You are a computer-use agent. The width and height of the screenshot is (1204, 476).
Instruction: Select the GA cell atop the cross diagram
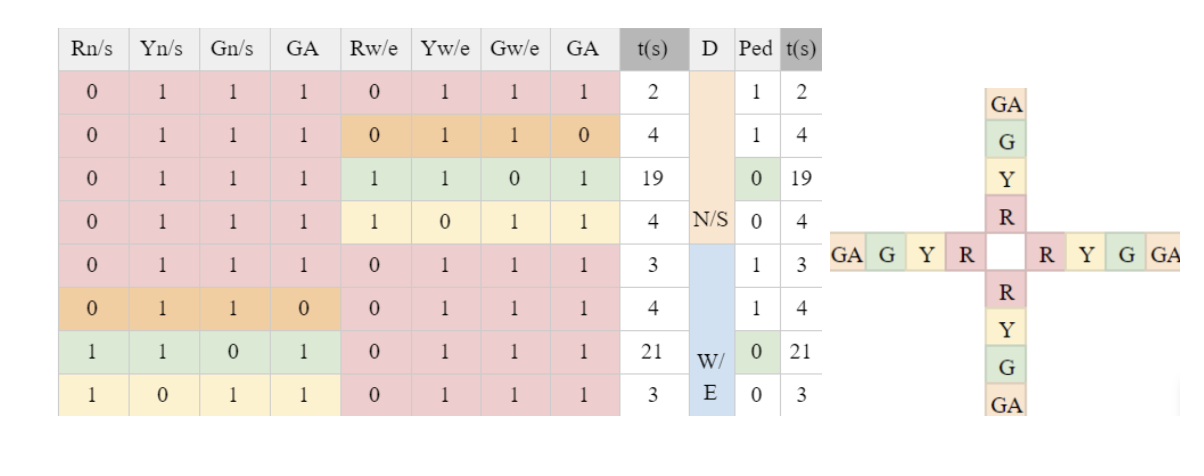tap(1006, 104)
